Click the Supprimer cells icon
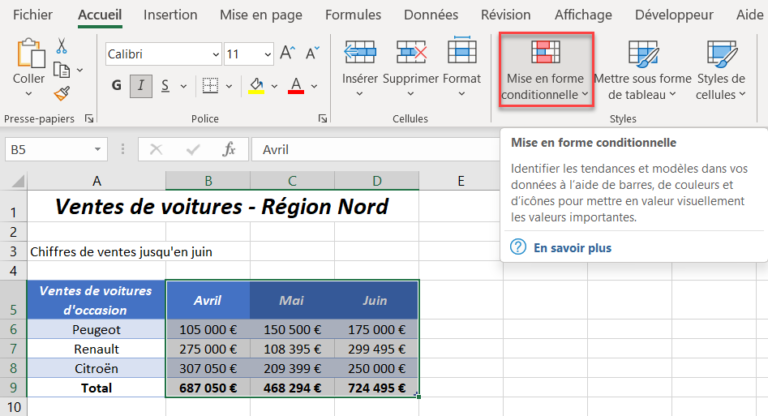The image size is (768, 416). point(411,53)
